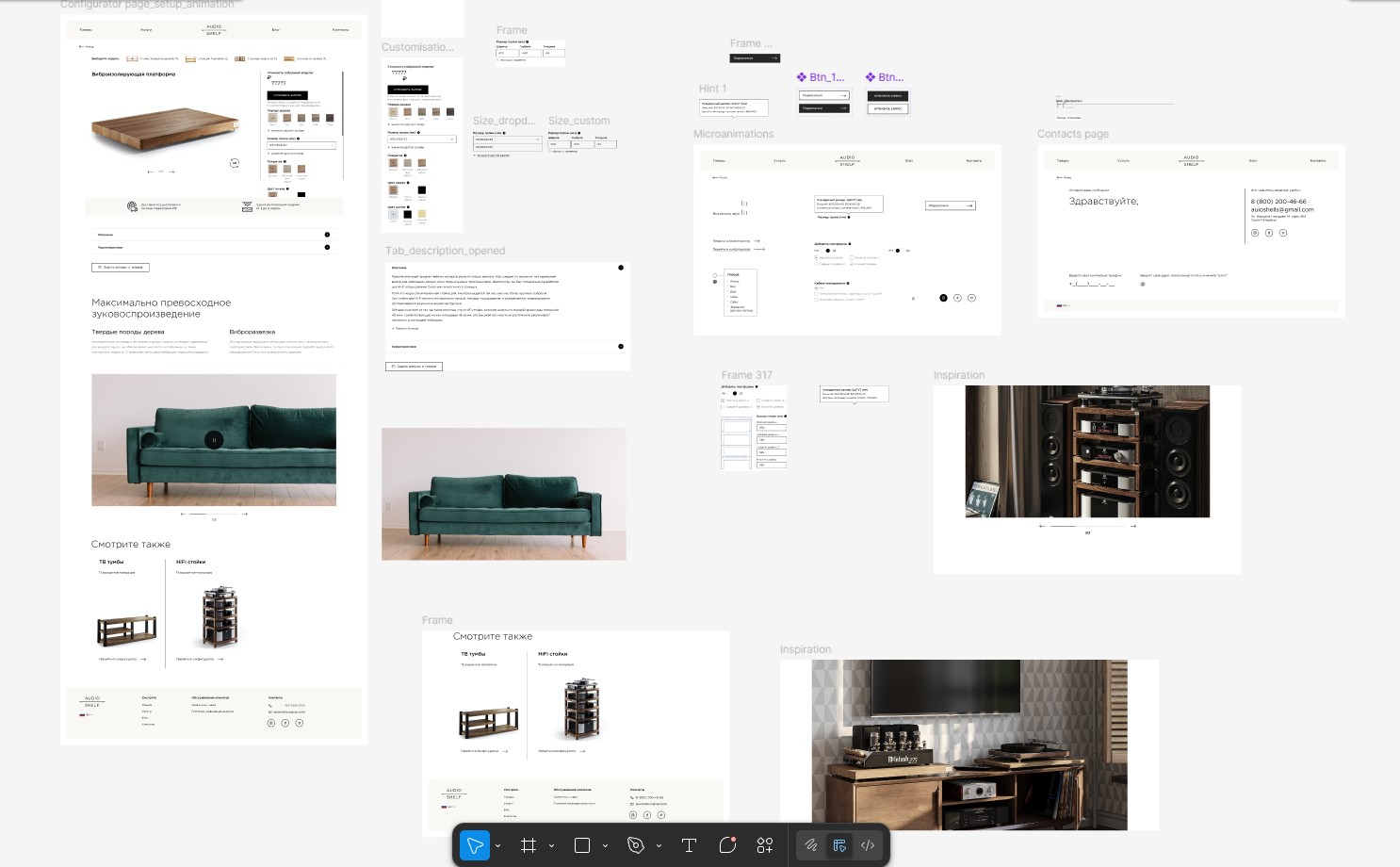Screen dimensions: 1400x867
Task: Click the Tab_description_opened frame title
Action: click(445, 251)
